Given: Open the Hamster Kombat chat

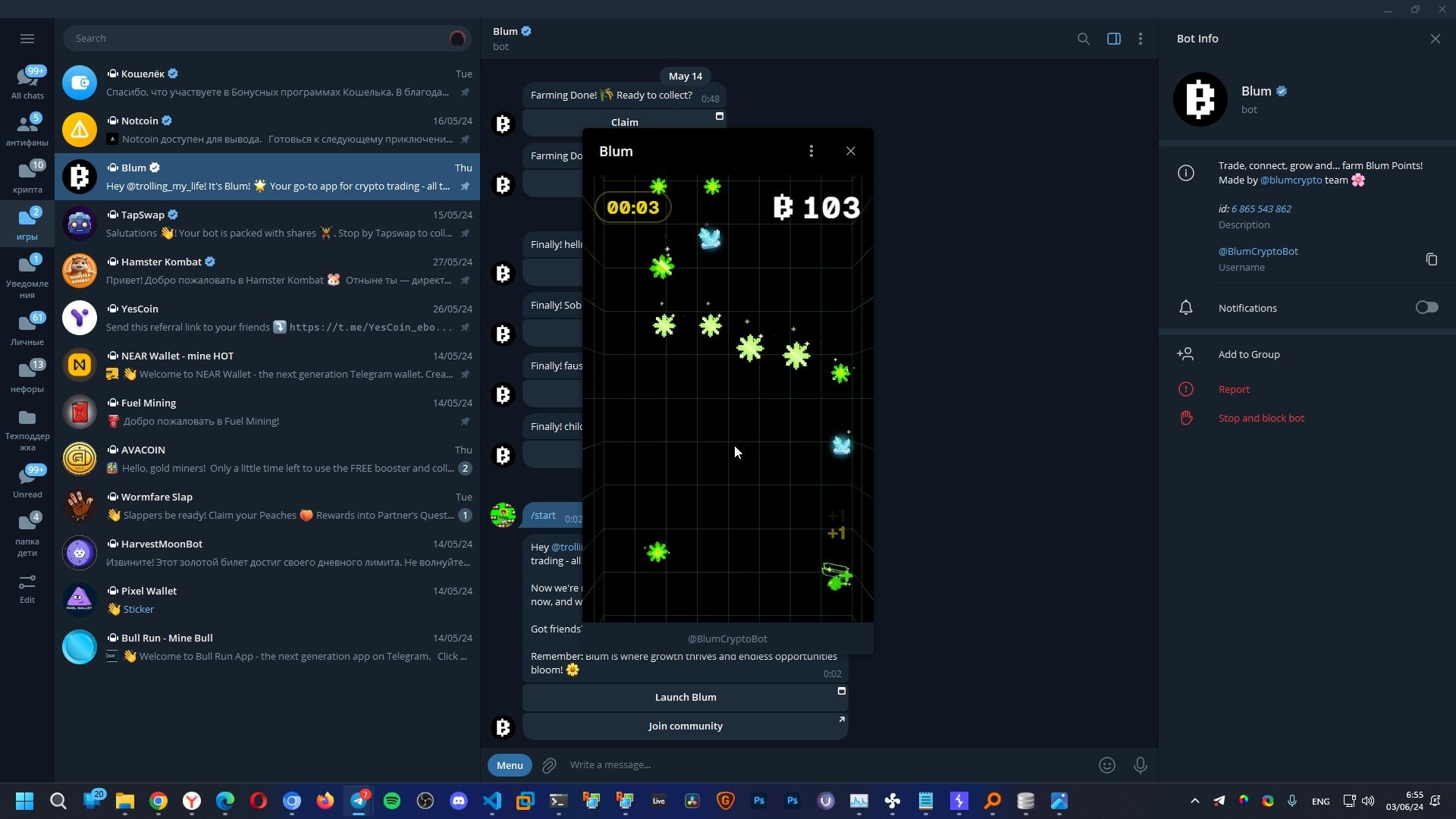Looking at the screenshot, I should click(267, 271).
